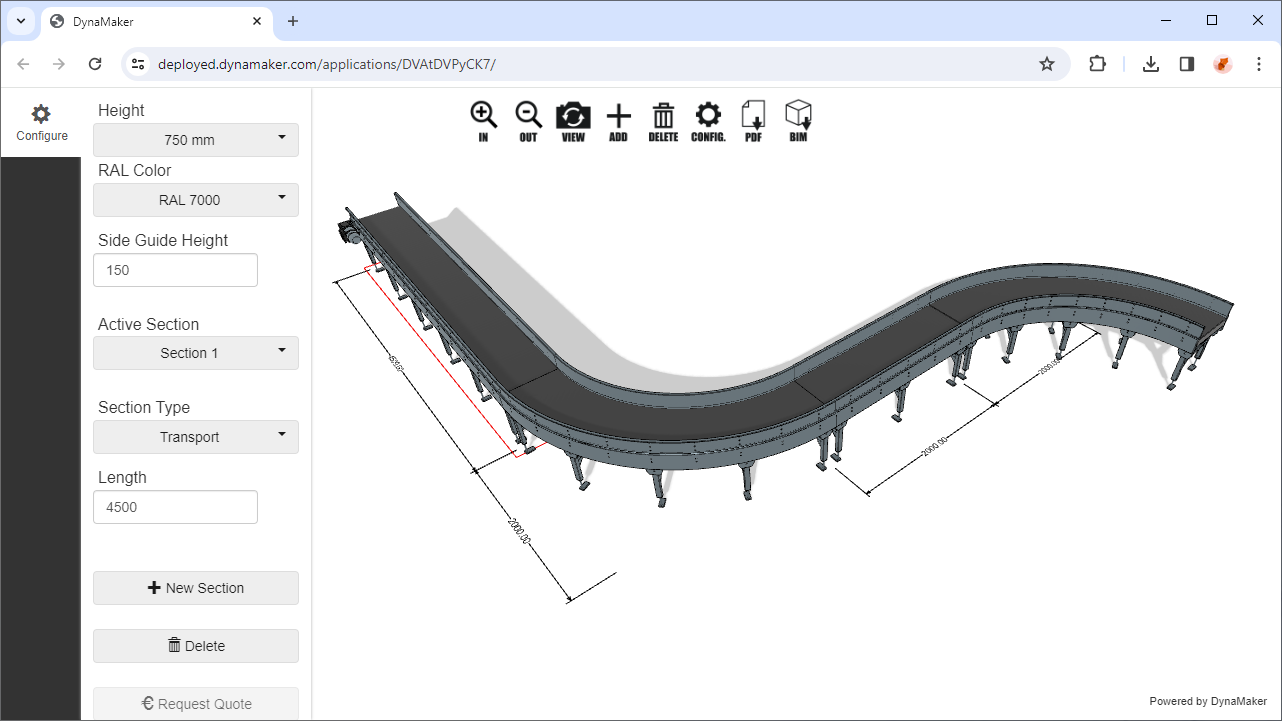Screen dimensions: 1282x721
Task: Open the Active Section dropdown
Action: [196, 353]
